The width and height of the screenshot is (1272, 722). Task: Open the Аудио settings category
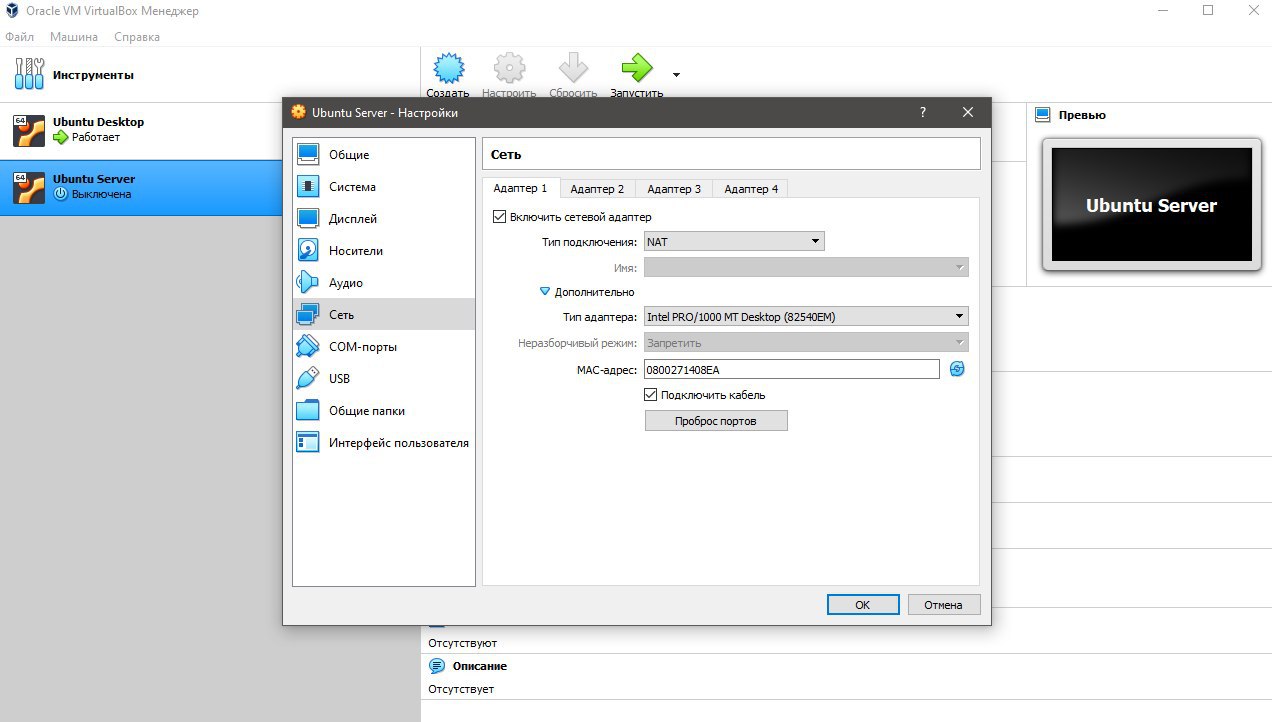tap(383, 283)
